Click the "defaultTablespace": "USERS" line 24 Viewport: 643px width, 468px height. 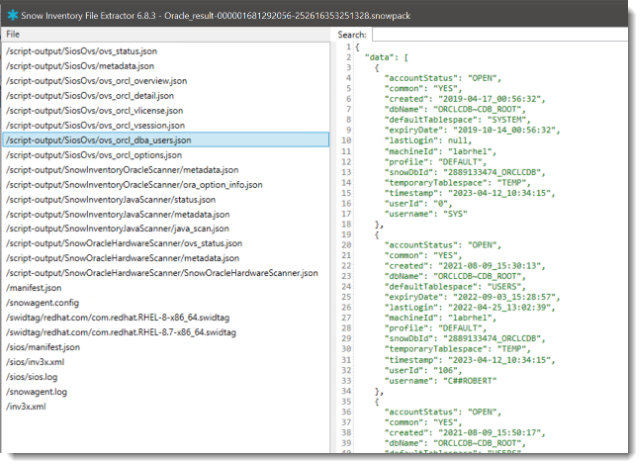(455, 286)
